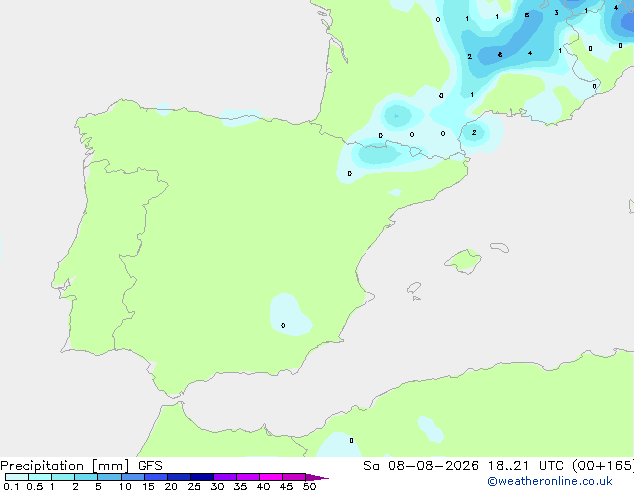Viewport: 634px width, 490px height.
Task: Click the over-50 mm arrow end of legend
Action: [317, 477]
